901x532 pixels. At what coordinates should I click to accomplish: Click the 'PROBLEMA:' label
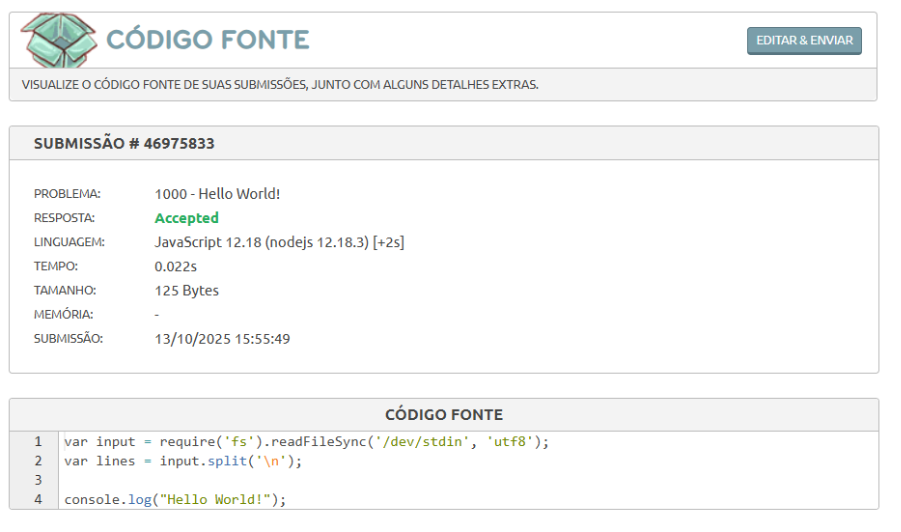click(x=67, y=194)
